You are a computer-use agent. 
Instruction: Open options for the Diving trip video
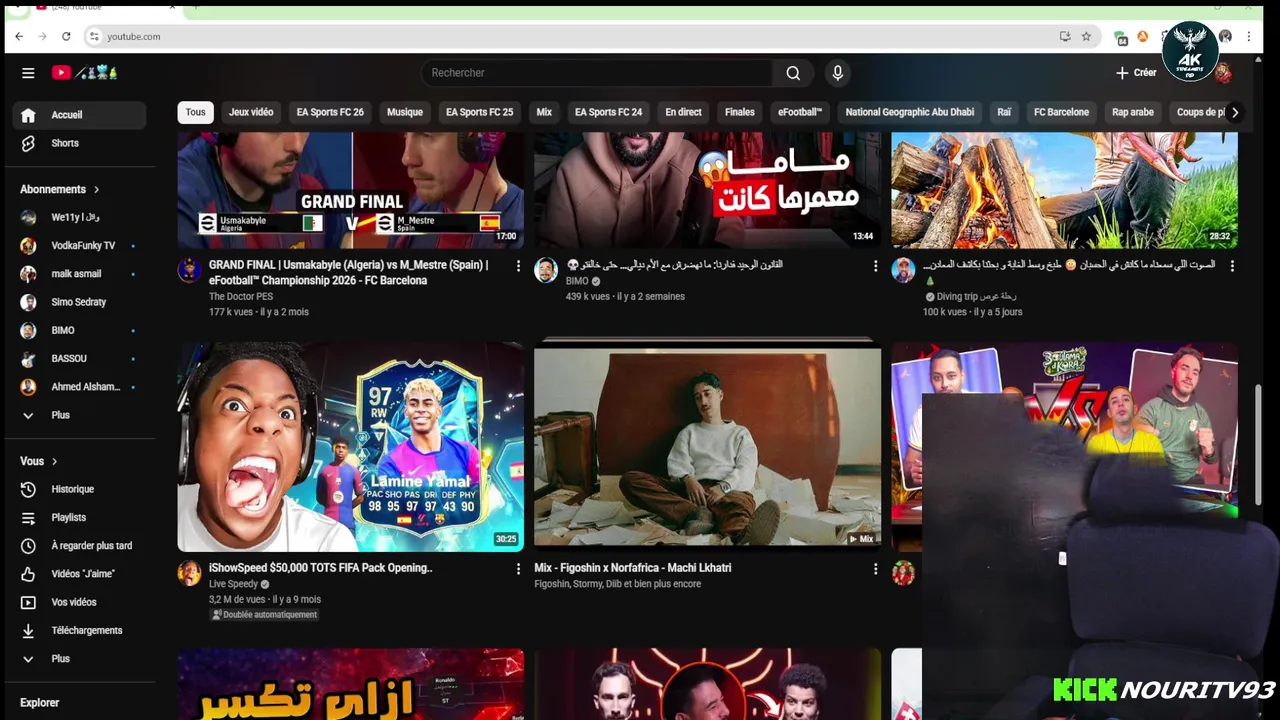1232,266
